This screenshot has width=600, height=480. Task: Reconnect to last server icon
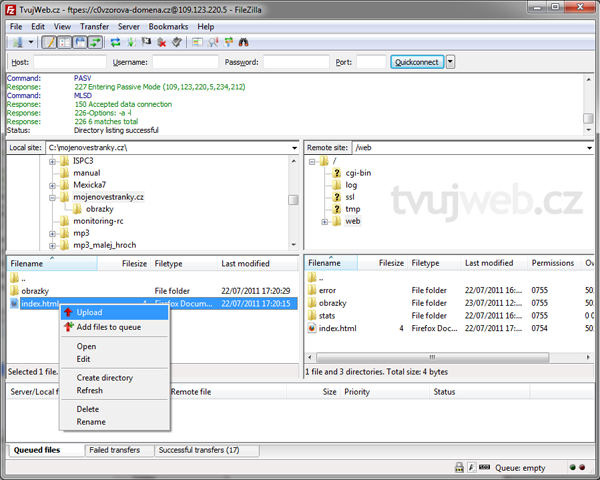[177, 42]
